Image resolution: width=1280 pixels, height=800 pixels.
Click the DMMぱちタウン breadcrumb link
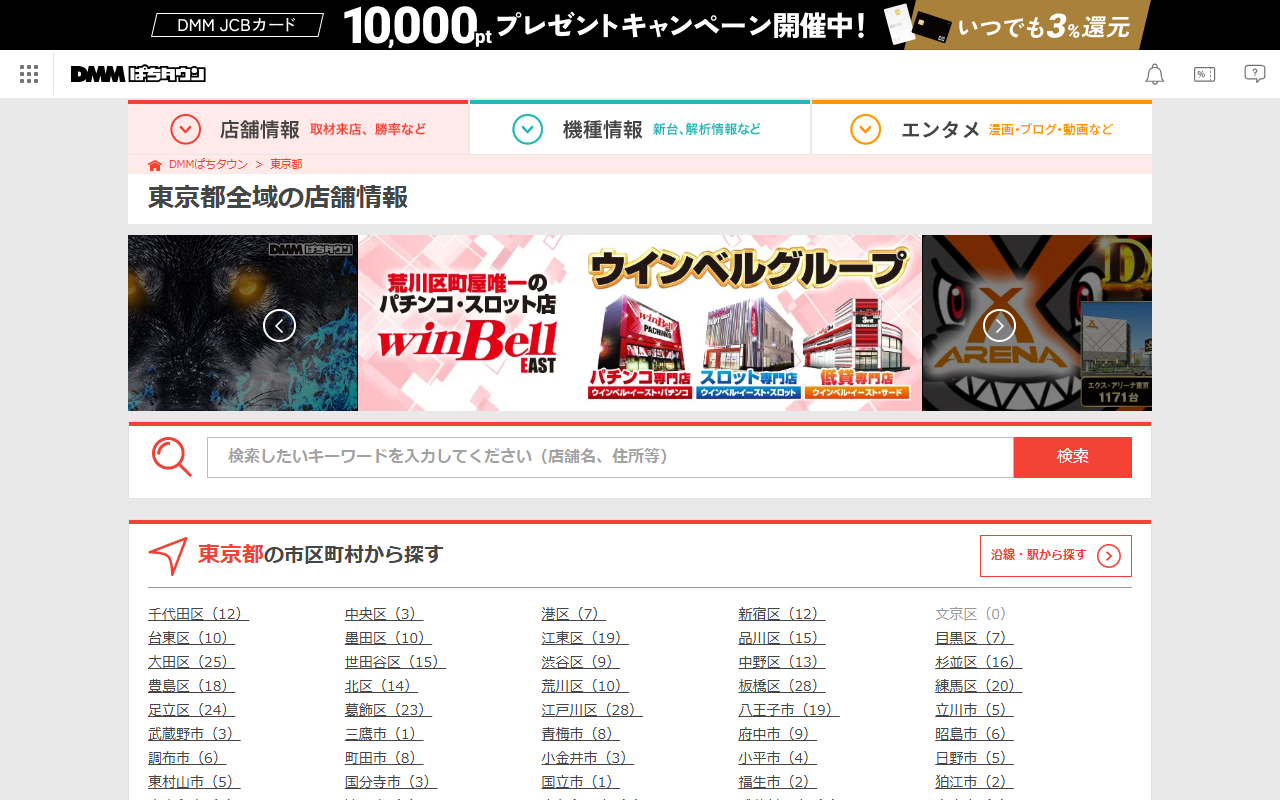click(208, 165)
